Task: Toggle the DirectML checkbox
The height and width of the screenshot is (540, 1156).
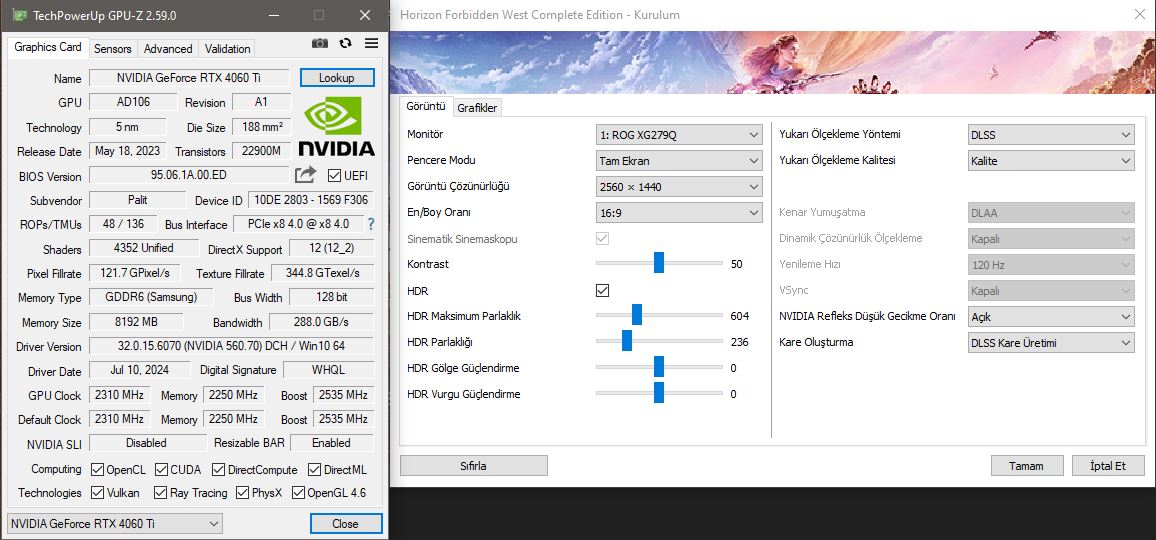Action: tap(314, 469)
